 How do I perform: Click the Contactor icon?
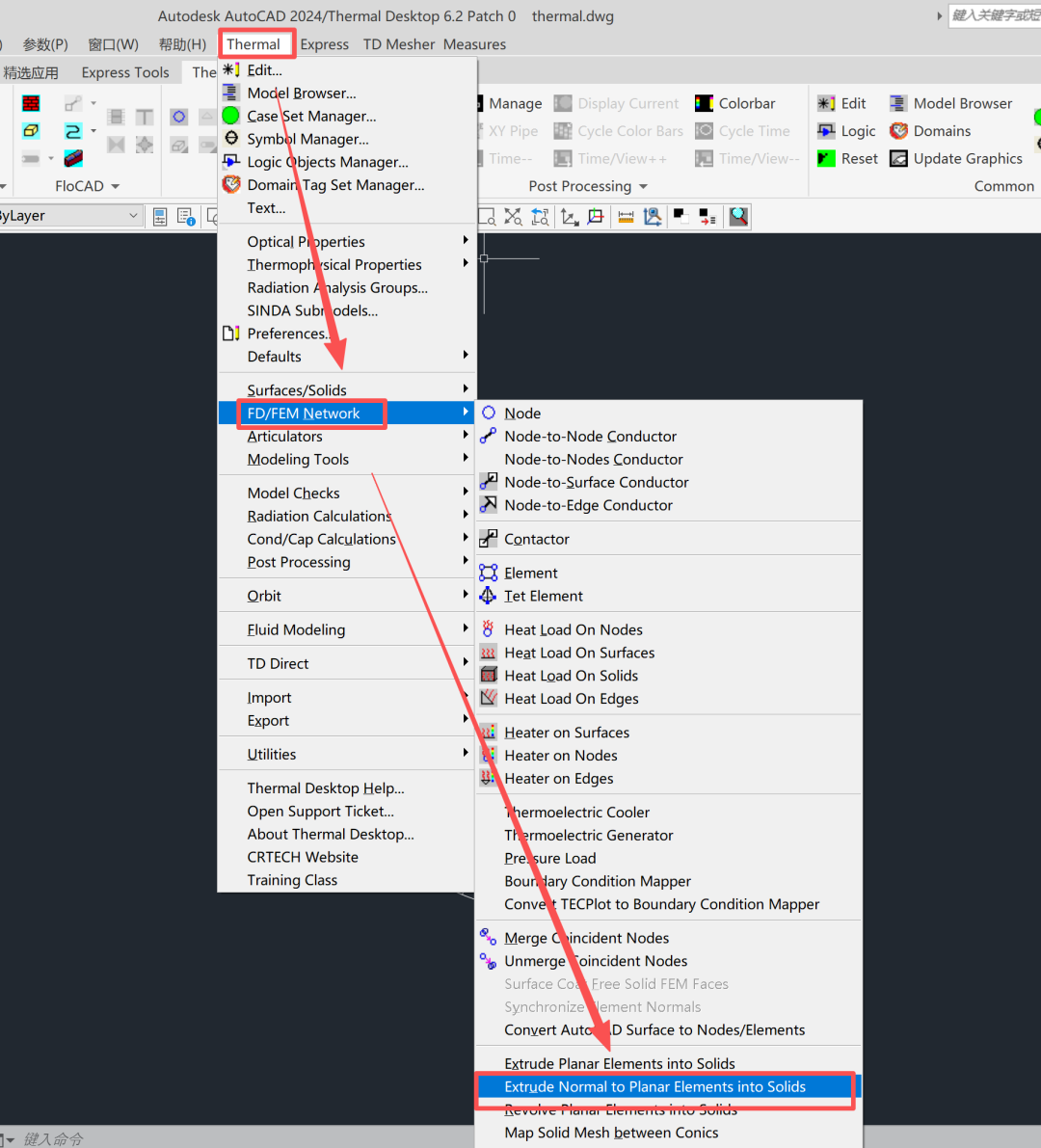(x=489, y=539)
